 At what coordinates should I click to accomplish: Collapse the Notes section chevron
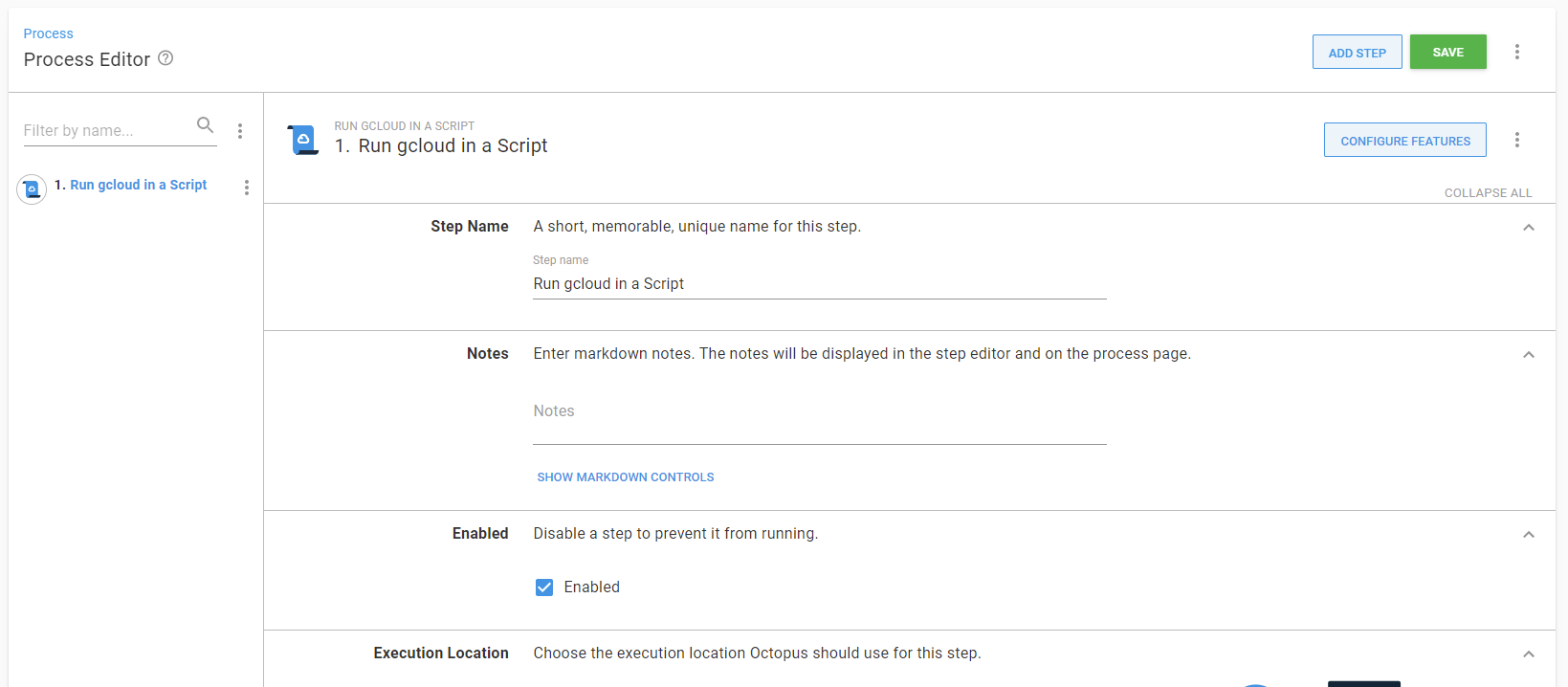1528,355
